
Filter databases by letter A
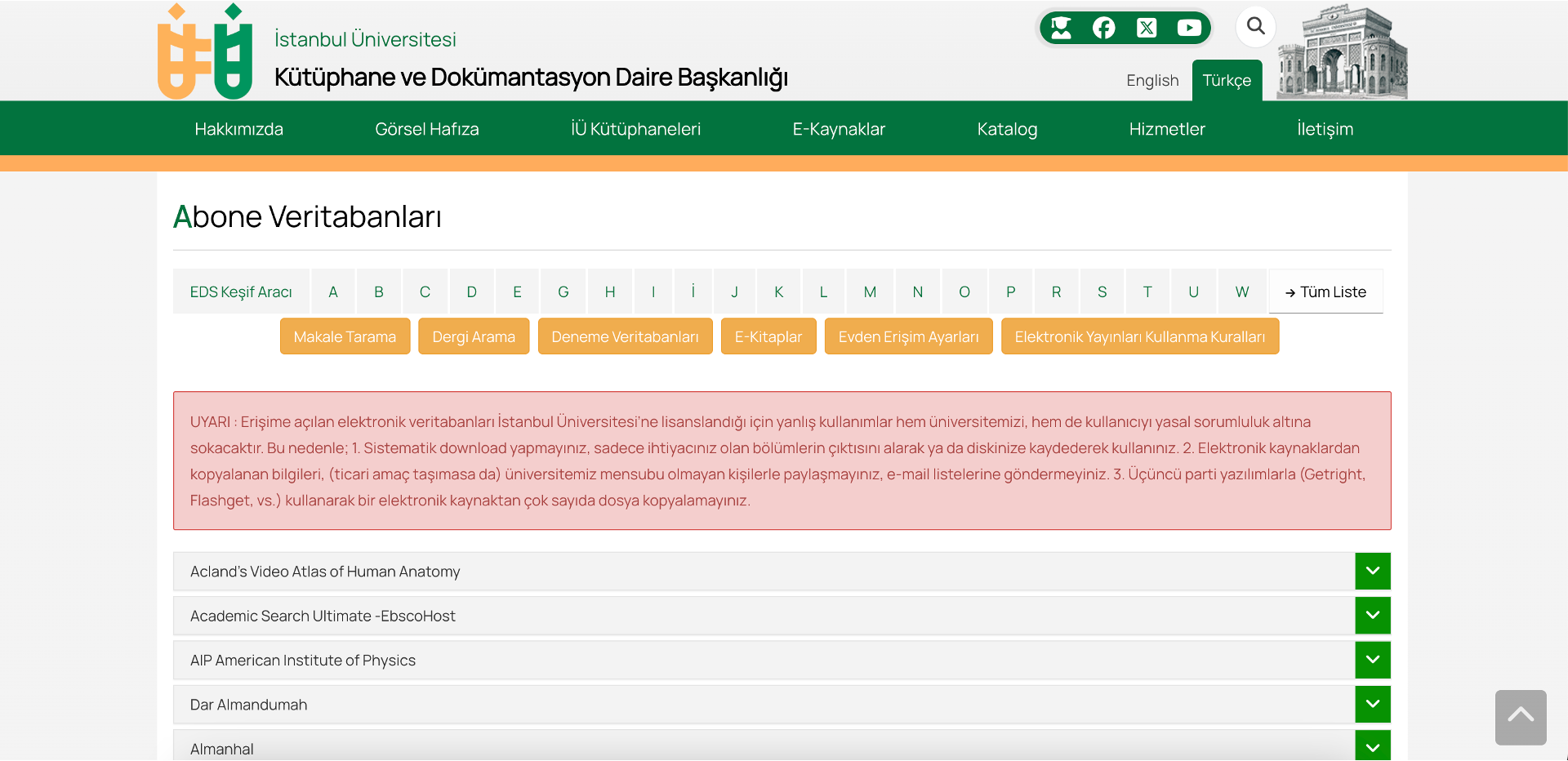point(333,291)
